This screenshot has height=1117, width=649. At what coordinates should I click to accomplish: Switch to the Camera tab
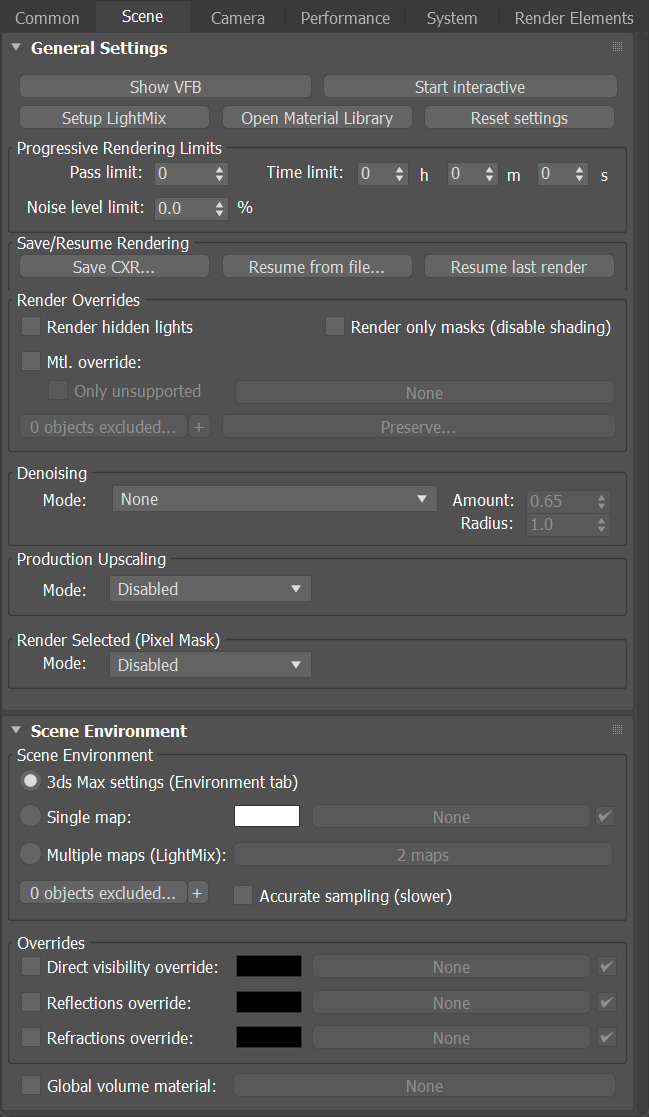(238, 18)
